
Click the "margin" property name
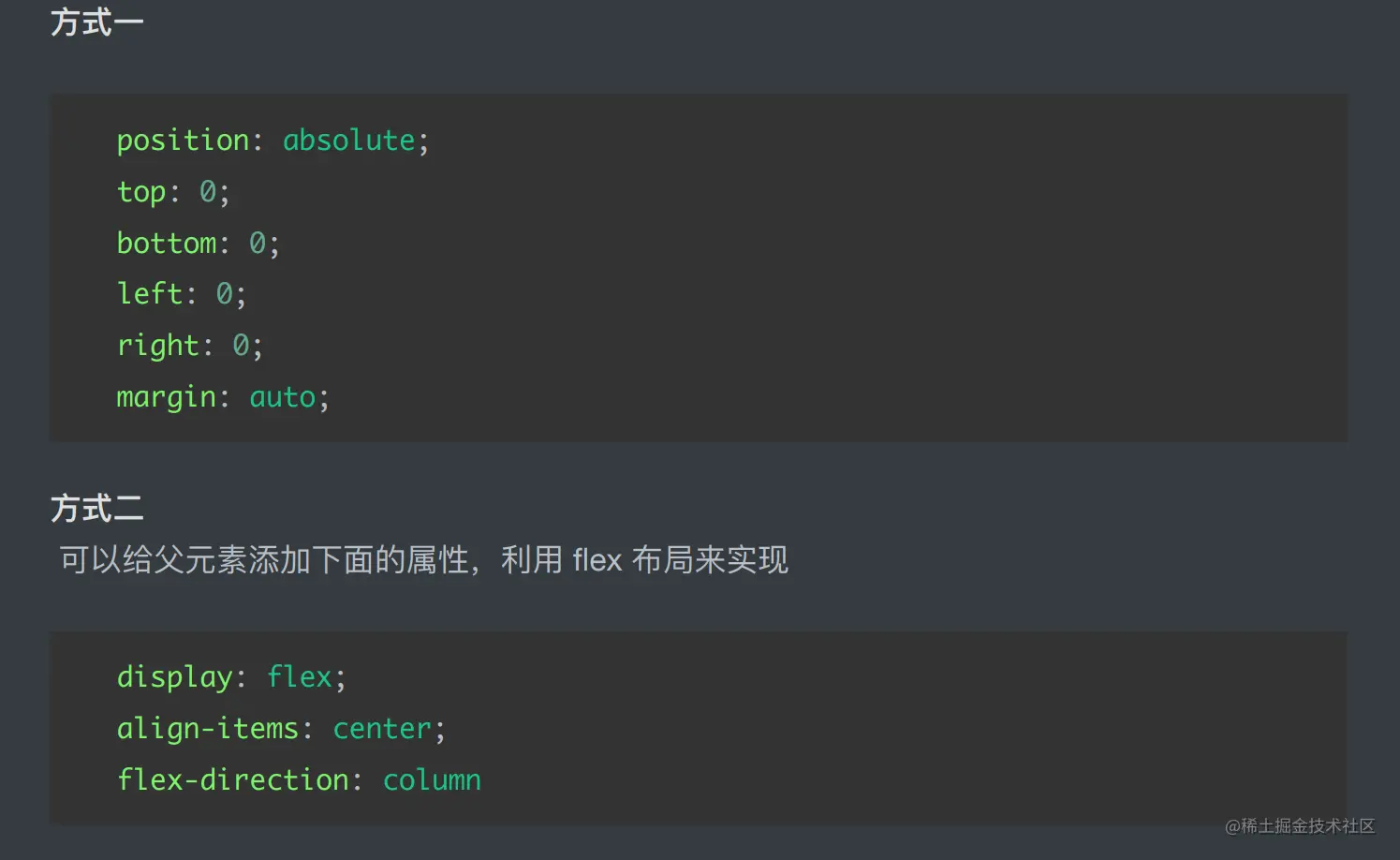166,397
